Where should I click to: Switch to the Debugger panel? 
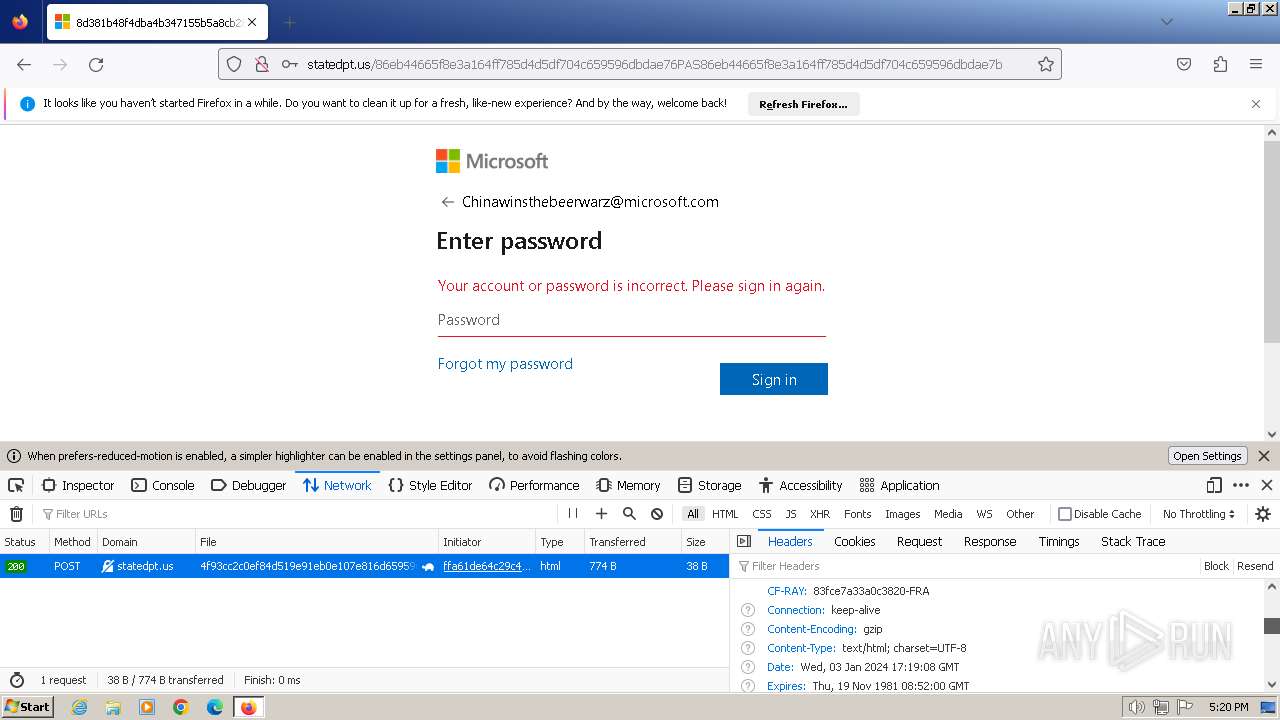pyautogui.click(x=249, y=485)
